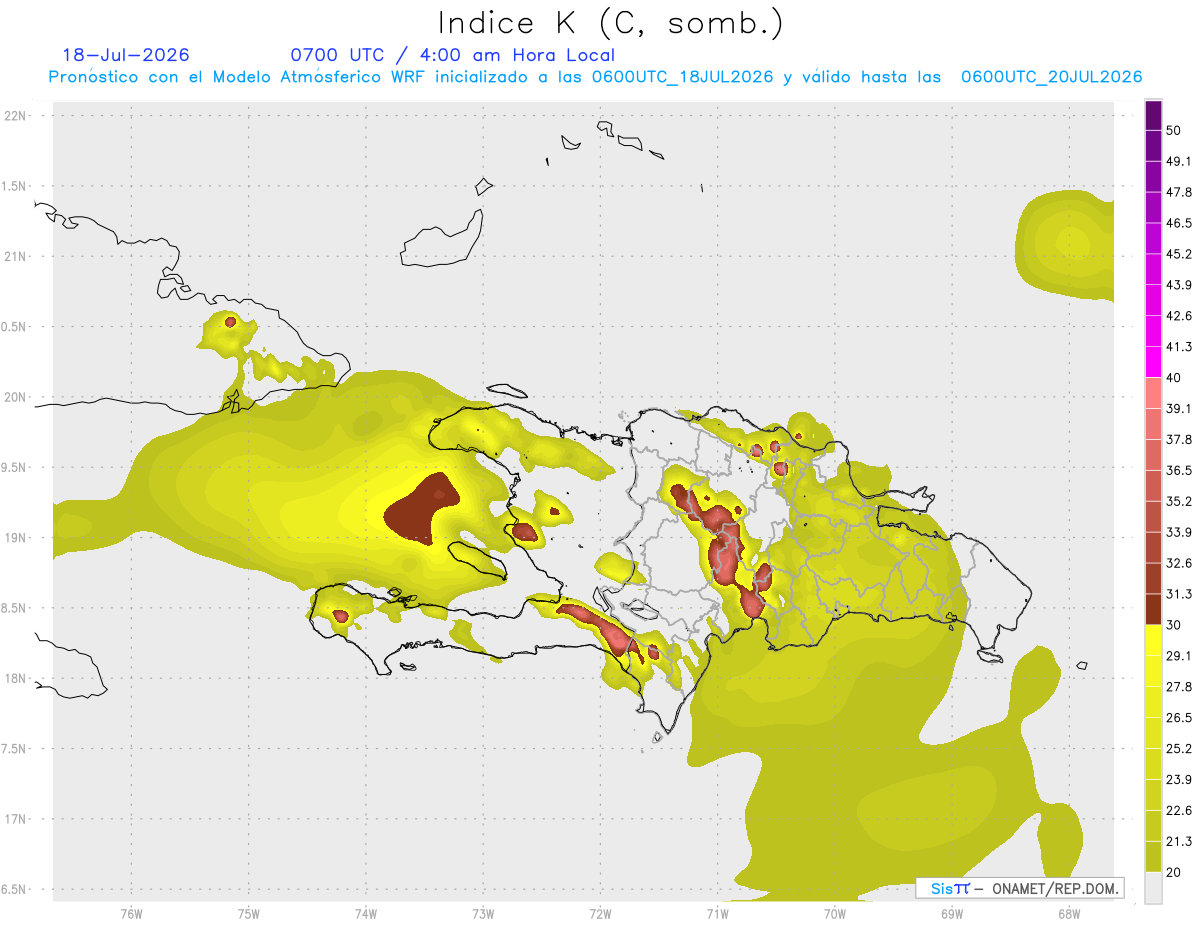Click the dark brown color bar segment between 30 and 31.3
Screen dimensions: 1200x927
point(1154,610)
